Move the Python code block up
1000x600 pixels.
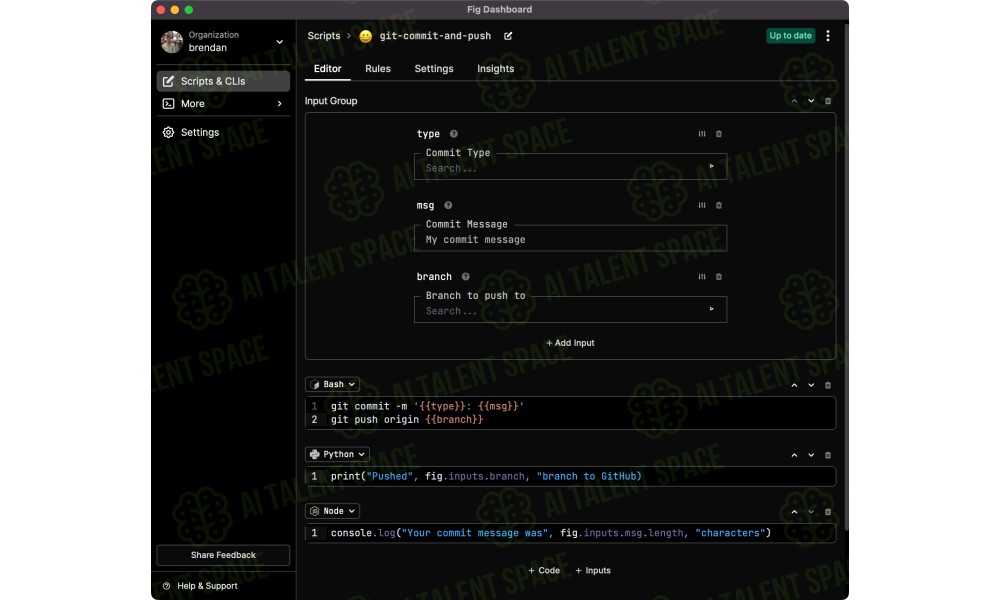(794, 455)
